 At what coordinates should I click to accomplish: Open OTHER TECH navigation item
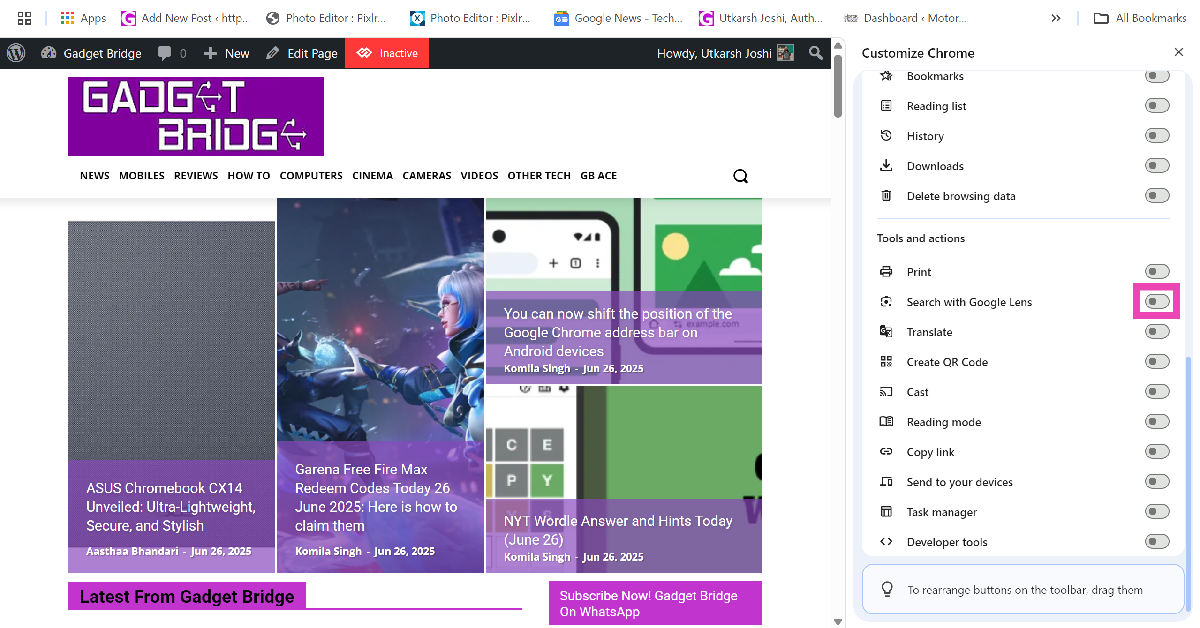click(539, 175)
